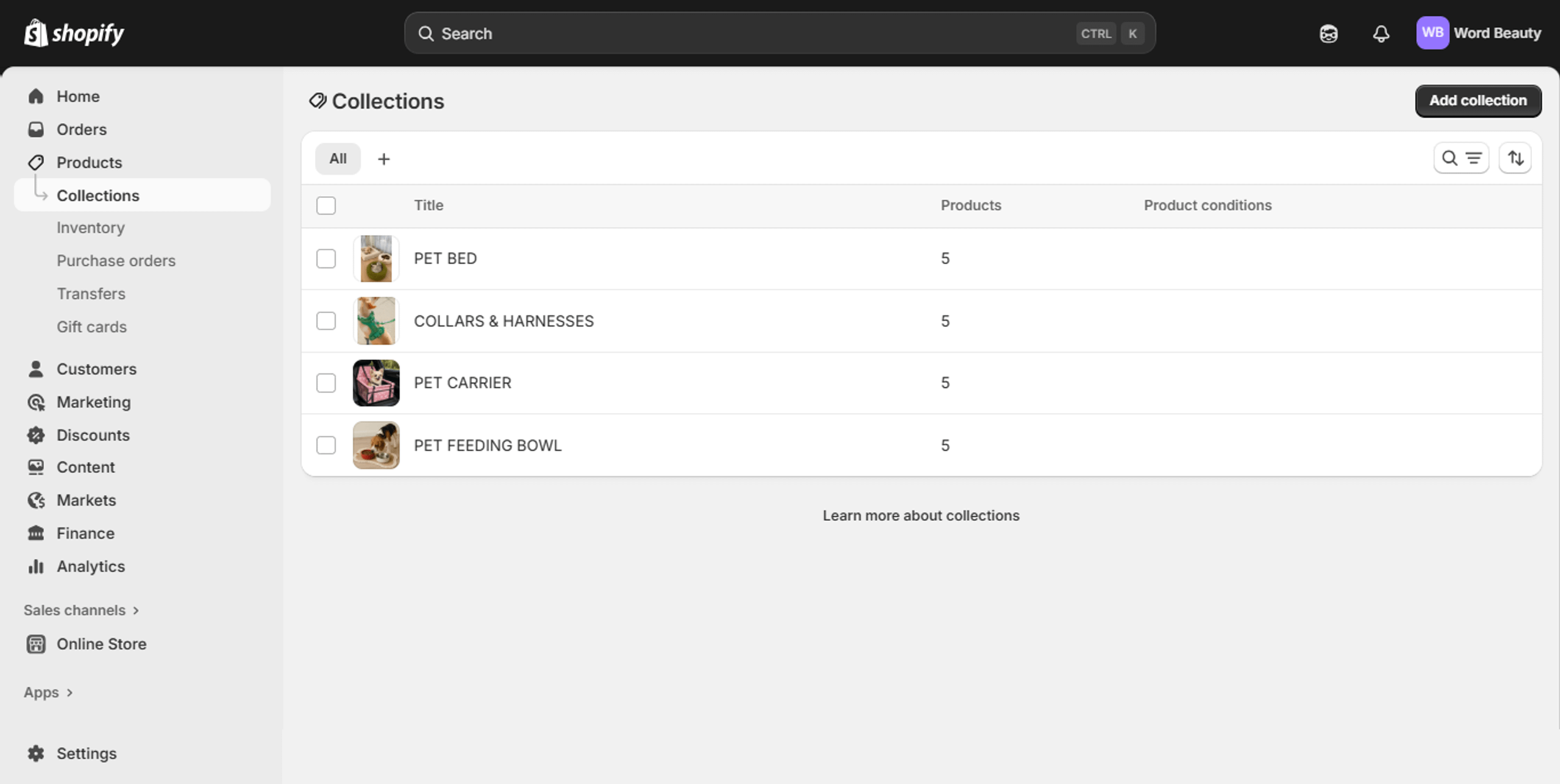Open search and filter collections

click(x=1461, y=158)
